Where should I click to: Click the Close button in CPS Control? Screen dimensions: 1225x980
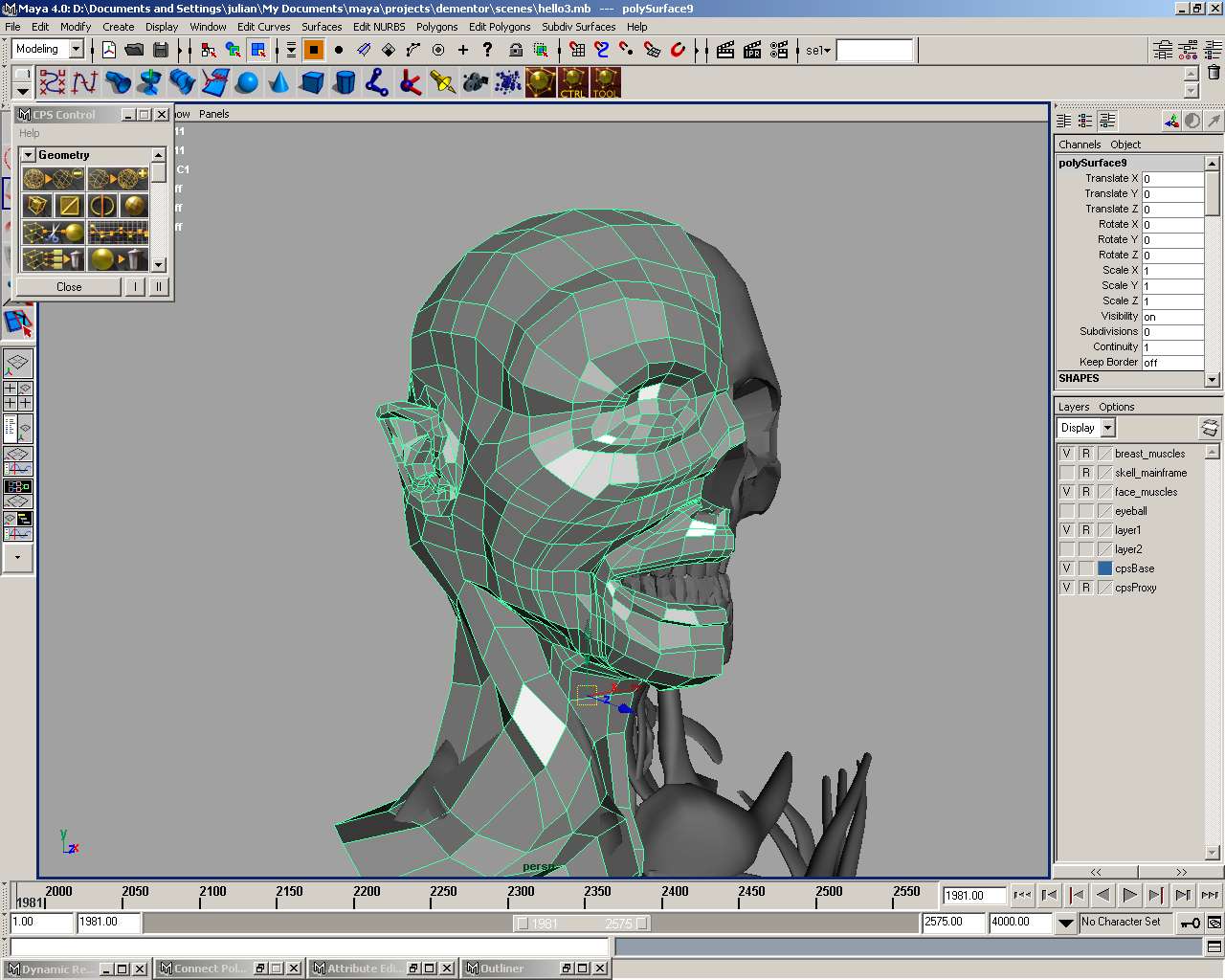point(69,287)
